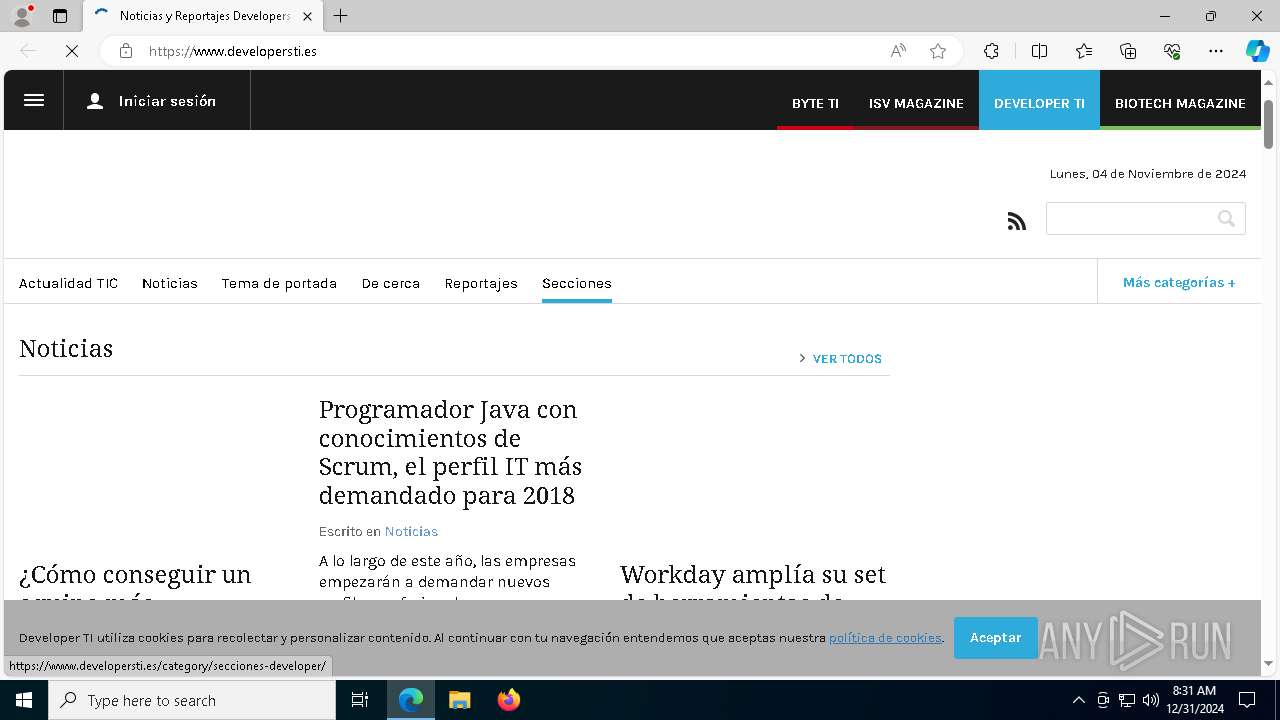Open File Explorer from the taskbar

pyautogui.click(x=459, y=700)
